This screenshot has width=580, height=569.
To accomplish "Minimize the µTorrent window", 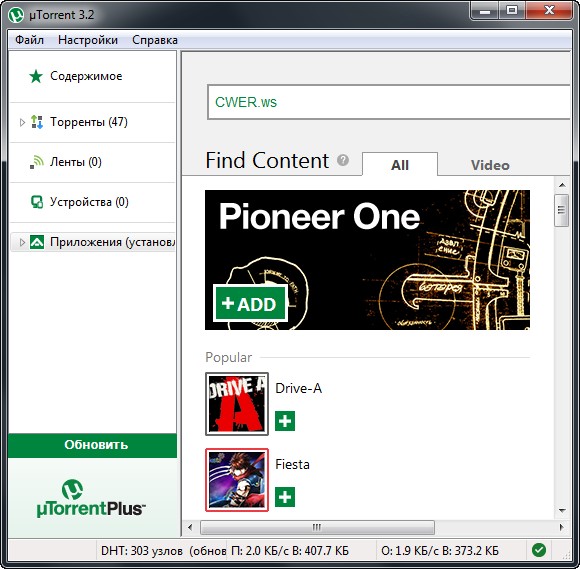I will (x=485, y=11).
